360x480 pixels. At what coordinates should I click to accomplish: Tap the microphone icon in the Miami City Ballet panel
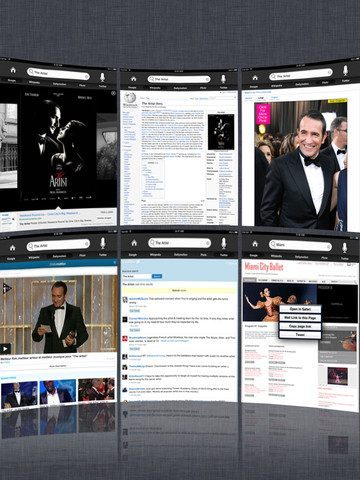(345, 247)
